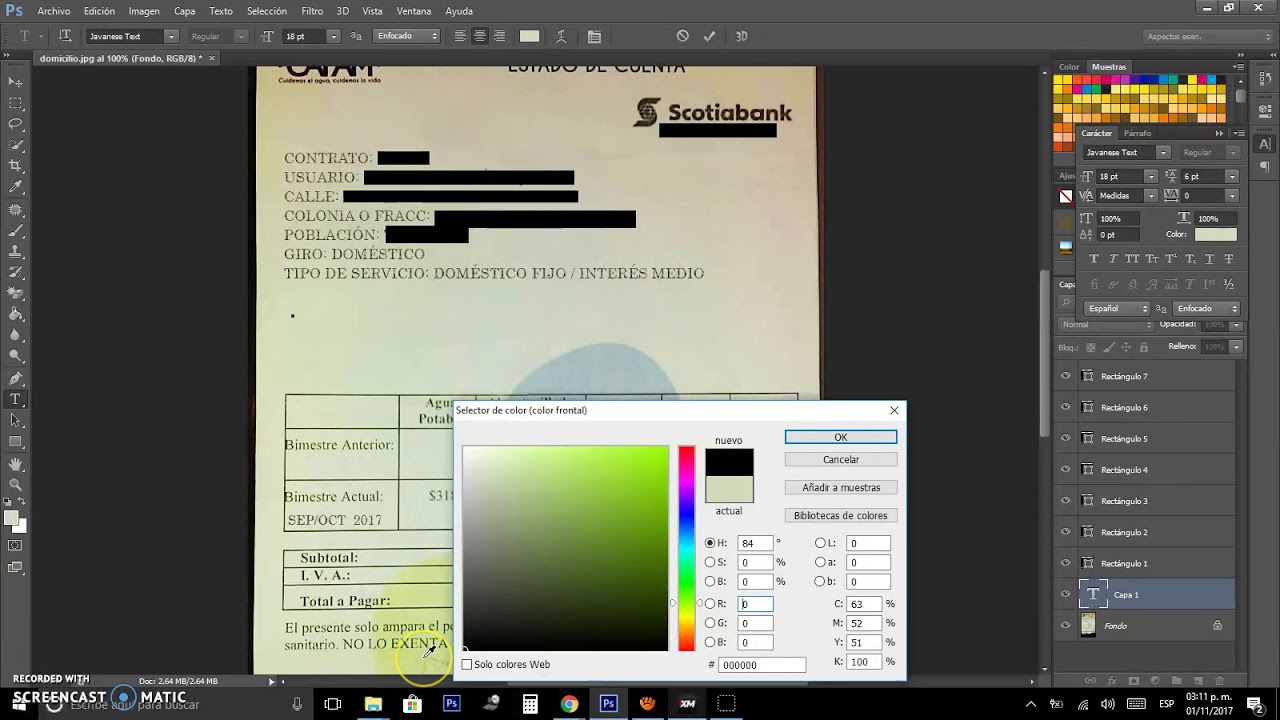
Task: Toggle All Caps text formatting
Action: click(1132, 259)
